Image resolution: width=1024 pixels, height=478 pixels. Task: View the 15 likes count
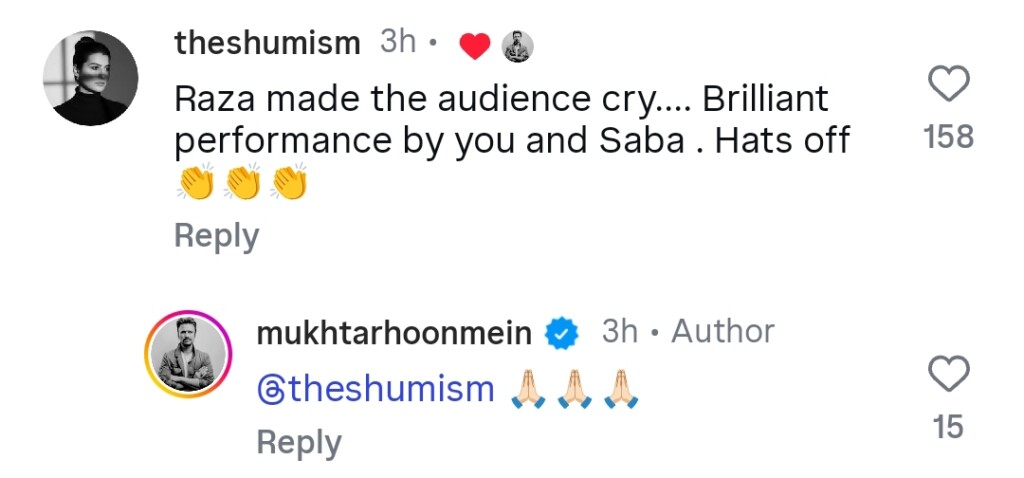(948, 427)
